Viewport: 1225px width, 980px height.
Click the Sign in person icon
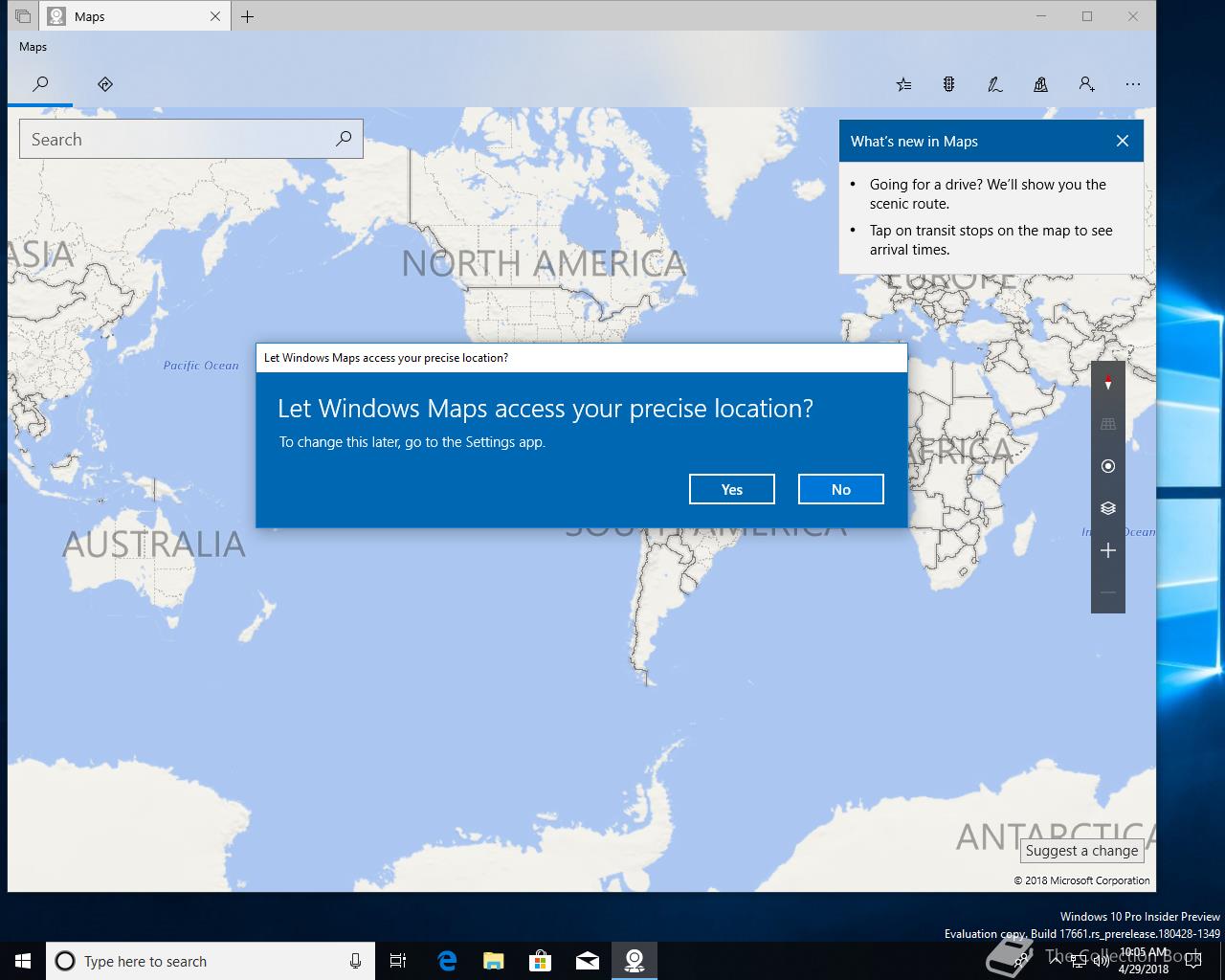(x=1086, y=84)
